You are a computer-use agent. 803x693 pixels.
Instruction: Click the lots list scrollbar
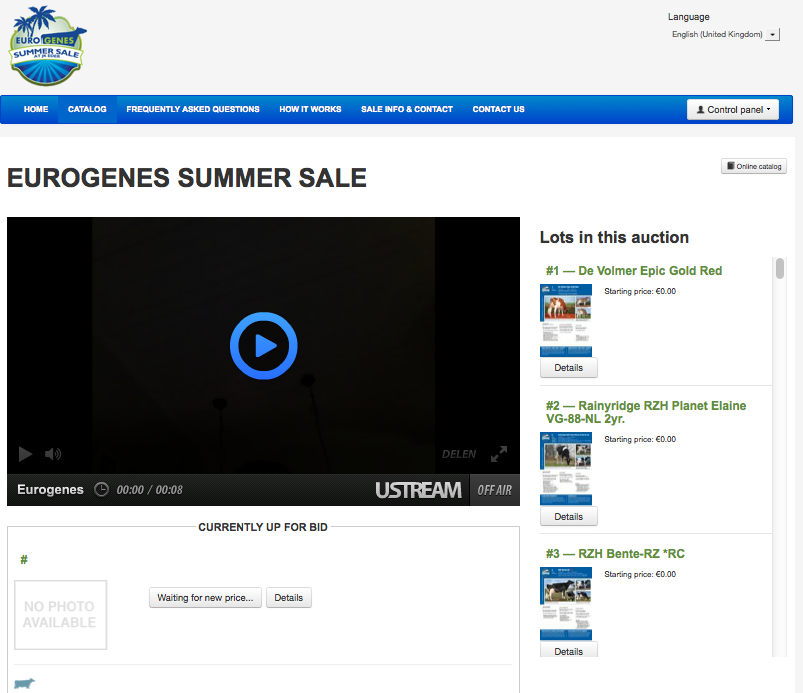pos(779,270)
